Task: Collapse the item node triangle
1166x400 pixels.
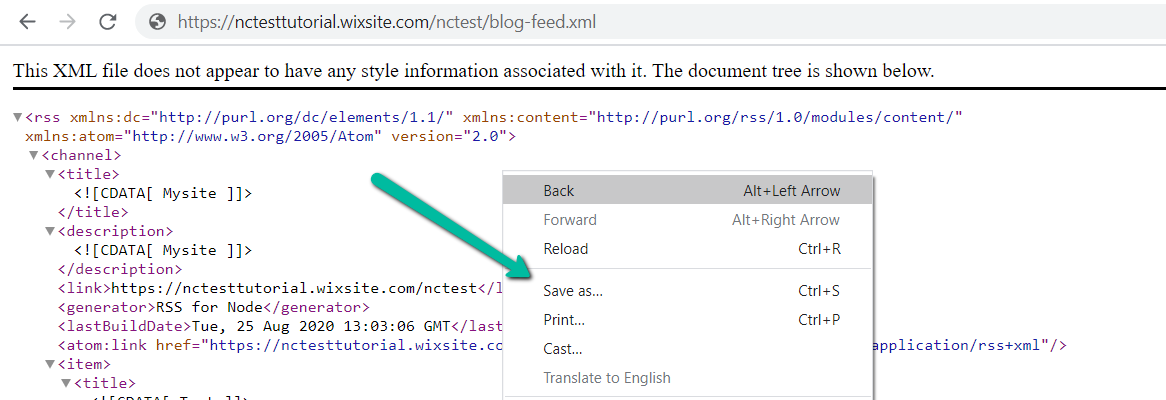Action: coord(50,365)
